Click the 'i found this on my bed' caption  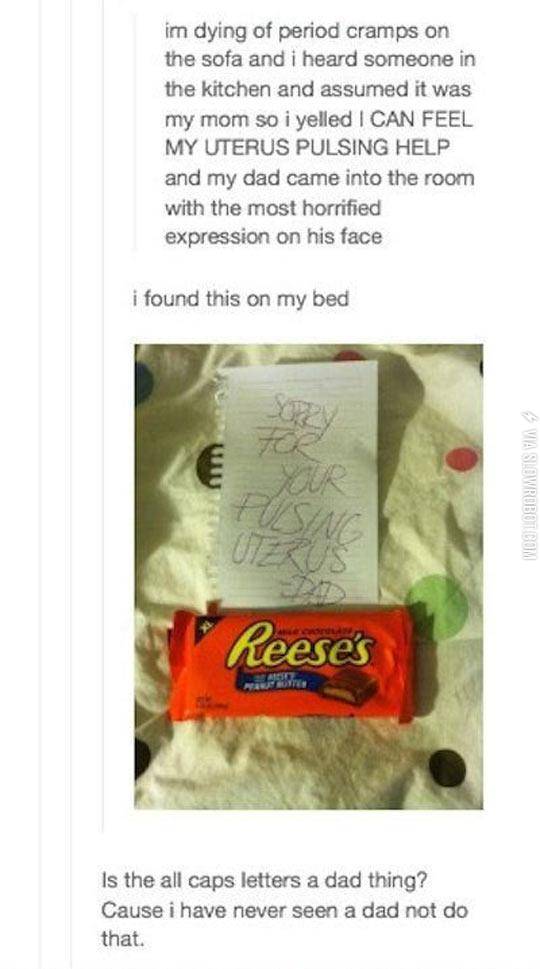pos(240,299)
